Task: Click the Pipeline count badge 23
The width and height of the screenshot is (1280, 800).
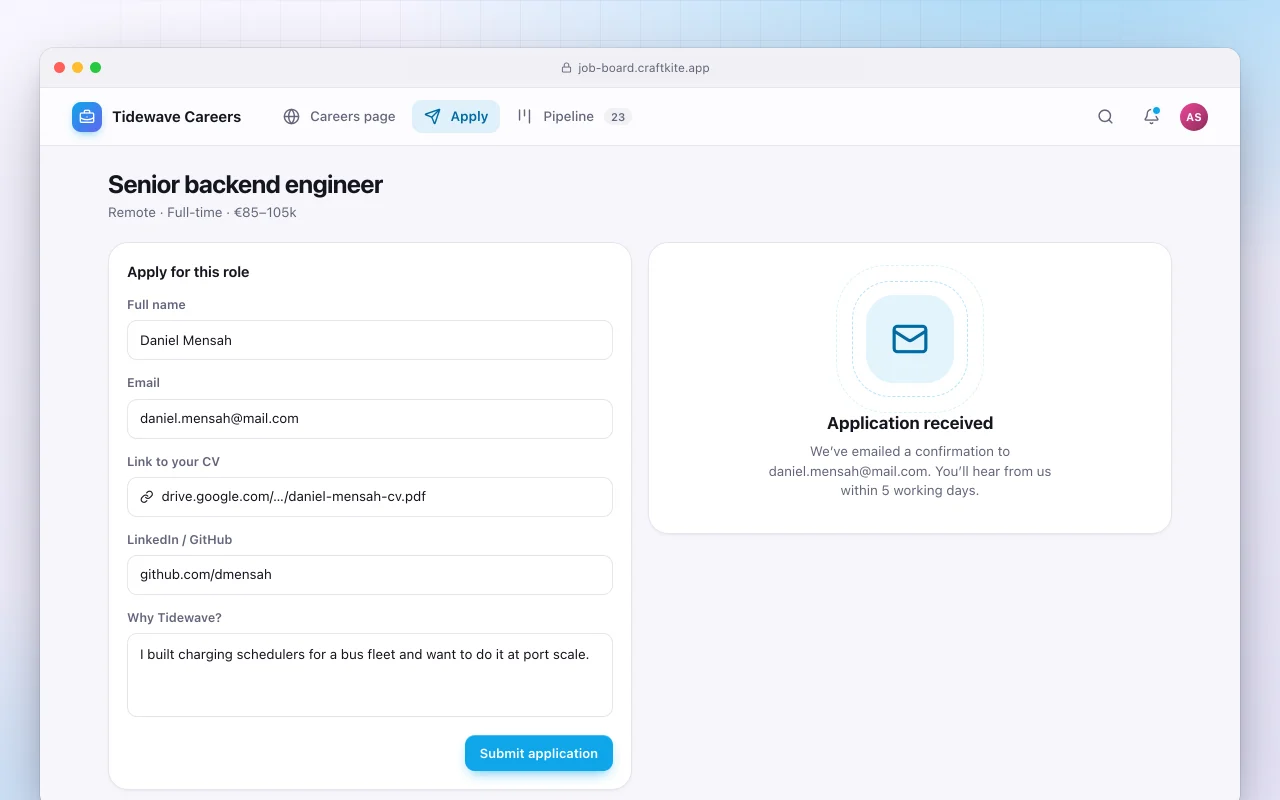Action: (x=618, y=117)
